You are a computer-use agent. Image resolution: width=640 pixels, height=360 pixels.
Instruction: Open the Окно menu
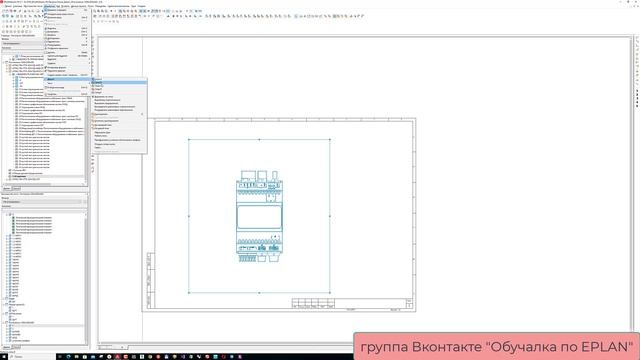point(133,6)
